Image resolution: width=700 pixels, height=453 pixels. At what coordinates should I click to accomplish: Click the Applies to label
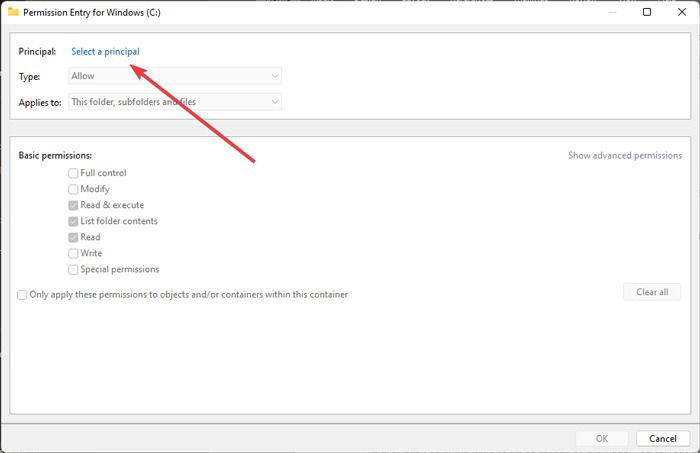[40, 103]
